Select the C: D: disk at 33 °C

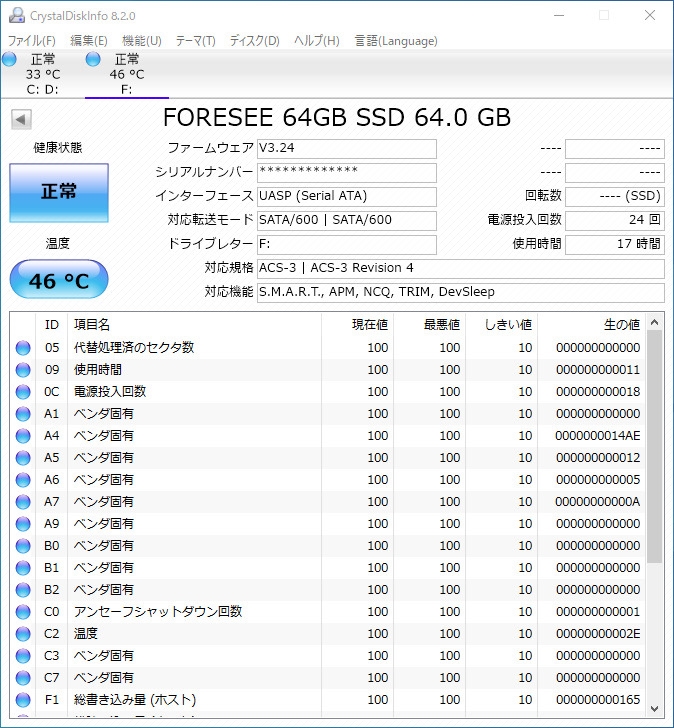coord(43,74)
